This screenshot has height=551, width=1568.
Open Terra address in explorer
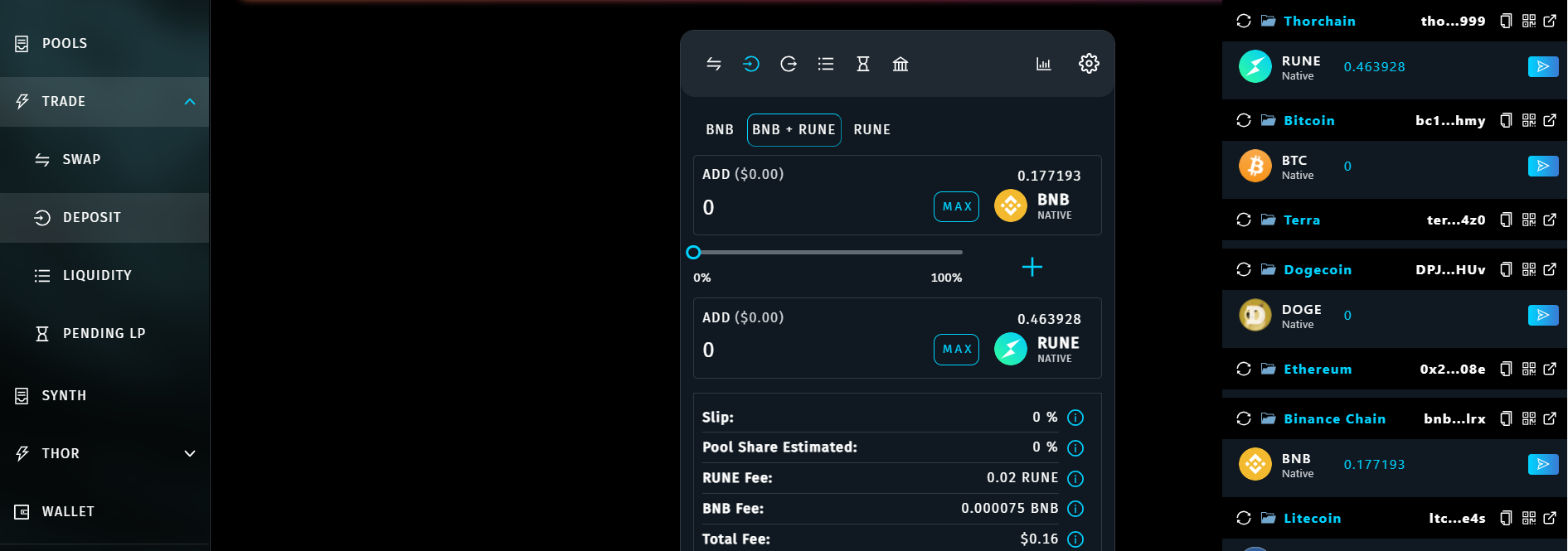click(x=1550, y=220)
